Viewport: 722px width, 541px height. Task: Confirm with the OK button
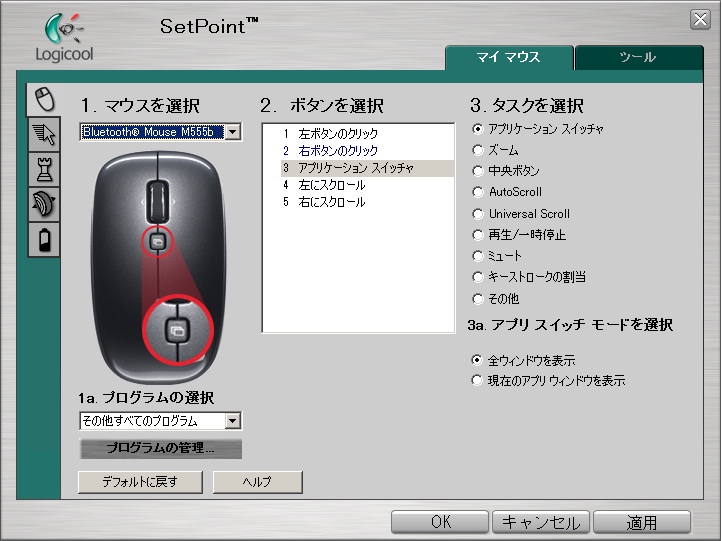pos(440,522)
